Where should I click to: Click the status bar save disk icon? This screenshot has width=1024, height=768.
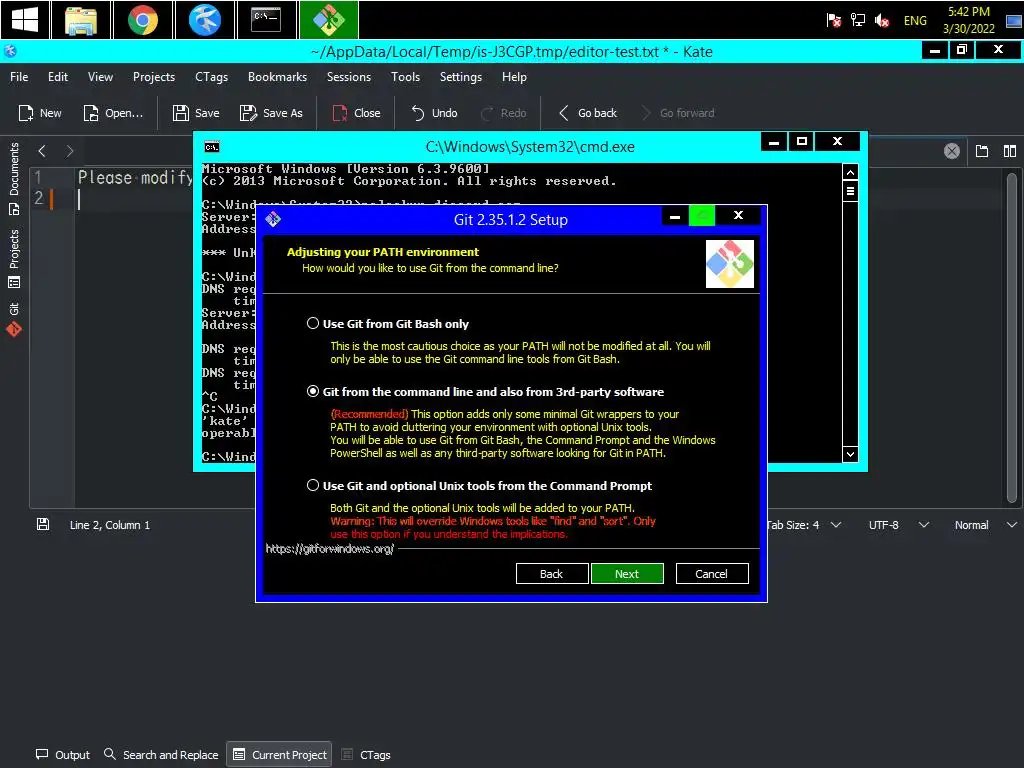[x=43, y=524]
